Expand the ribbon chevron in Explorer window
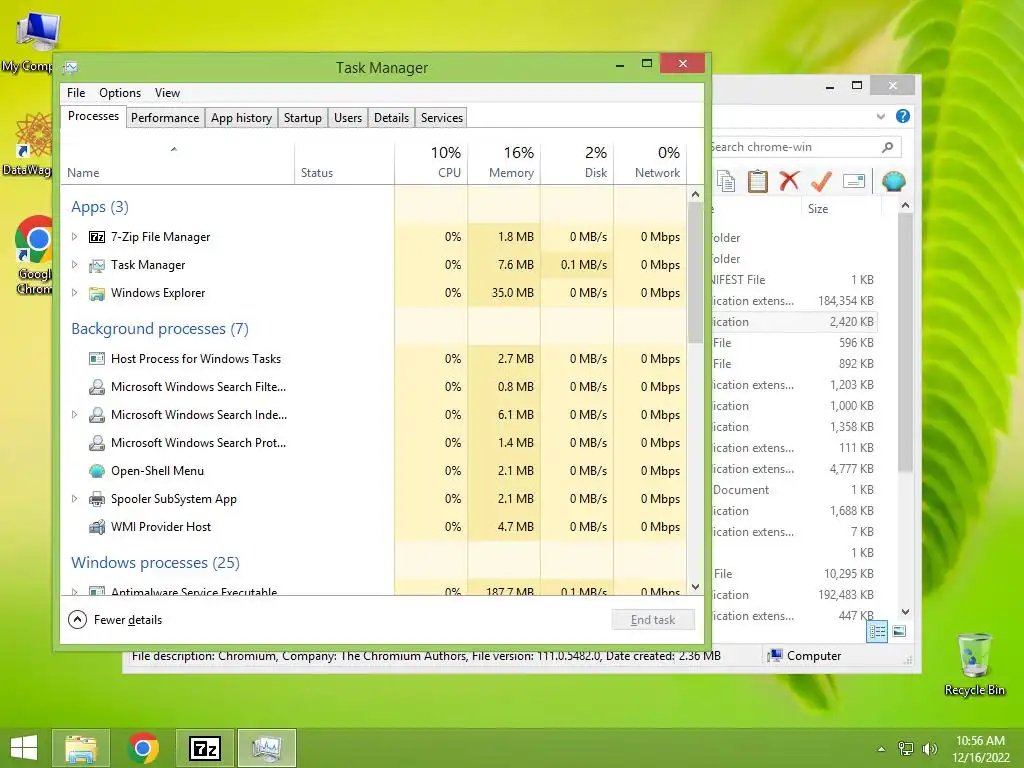Viewport: 1024px width, 768px height. 881,116
